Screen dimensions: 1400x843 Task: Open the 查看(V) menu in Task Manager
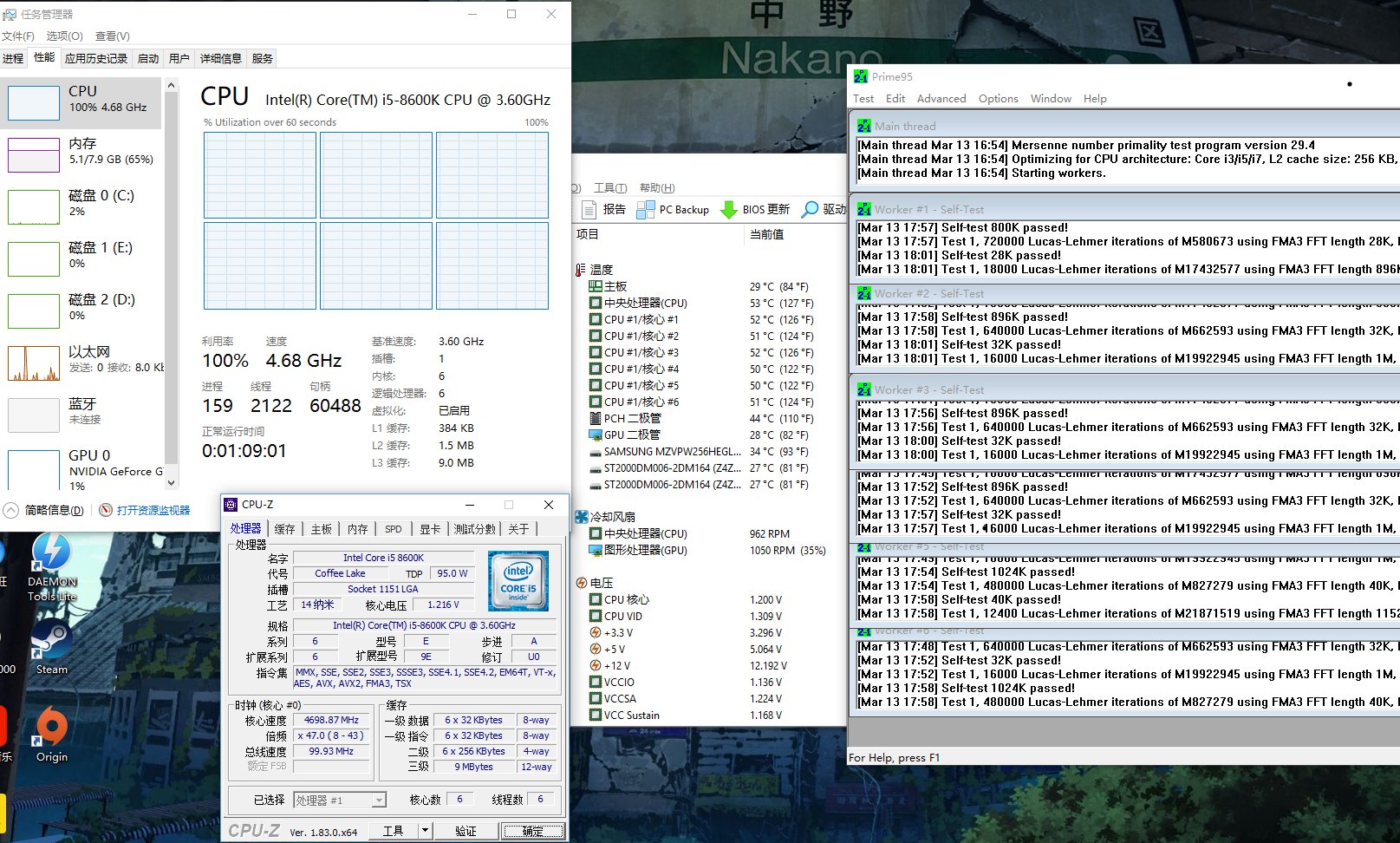click(113, 36)
